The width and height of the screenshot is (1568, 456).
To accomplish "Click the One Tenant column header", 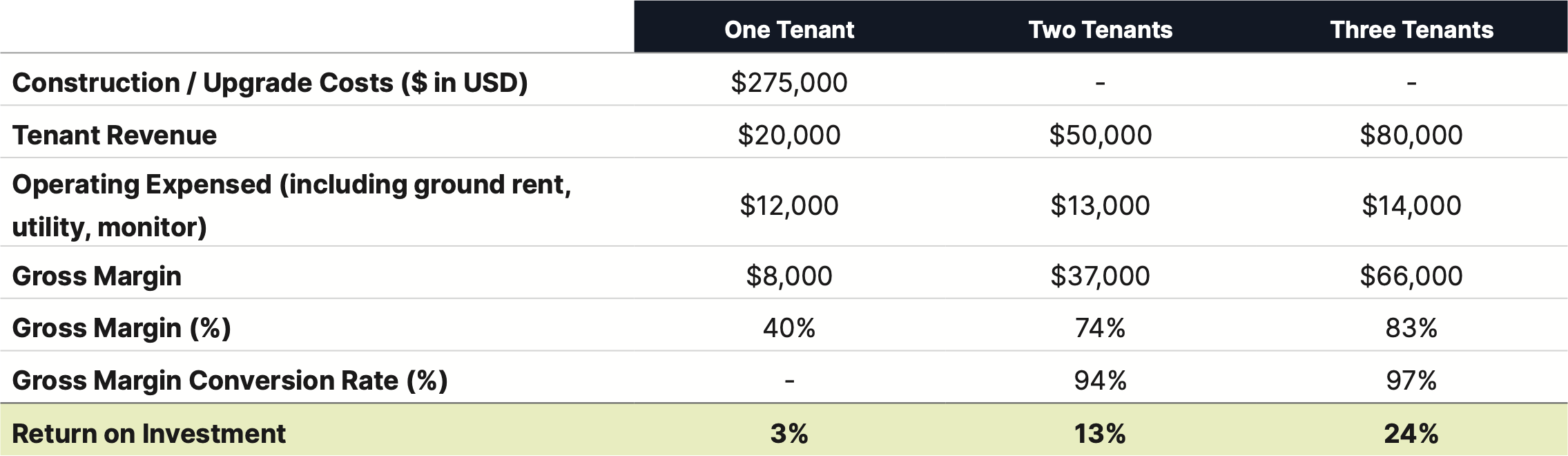I will 789,30.
